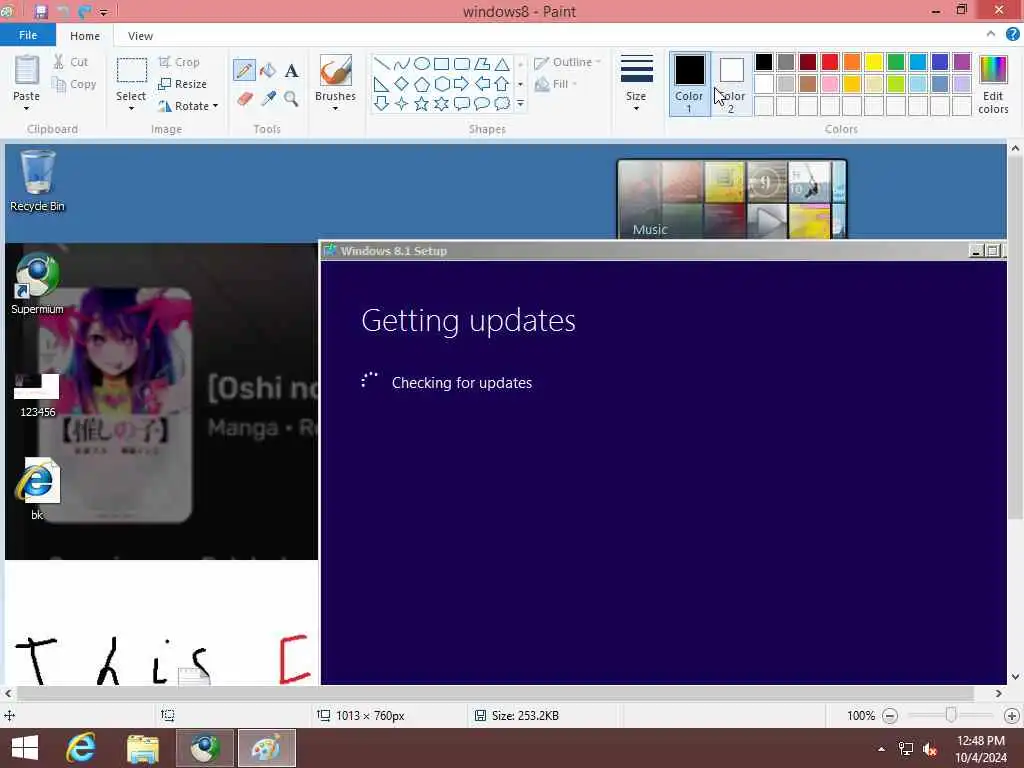Click the zoom in plus button

[x=1012, y=716]
